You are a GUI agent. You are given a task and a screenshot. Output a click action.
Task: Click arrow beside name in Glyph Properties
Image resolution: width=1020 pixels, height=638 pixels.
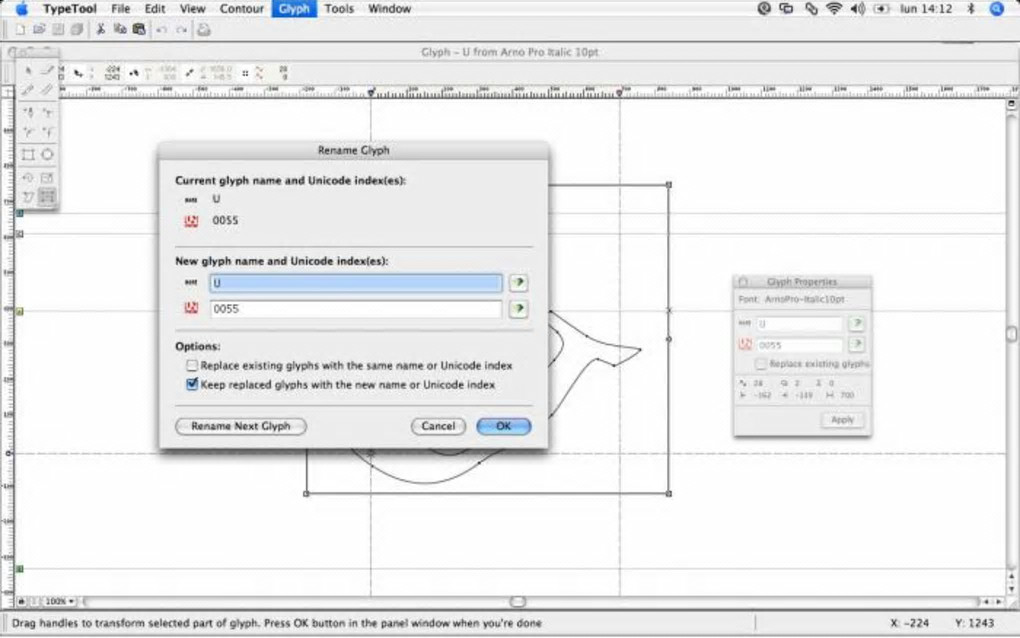pyautogui.click(x=857, y=323)
